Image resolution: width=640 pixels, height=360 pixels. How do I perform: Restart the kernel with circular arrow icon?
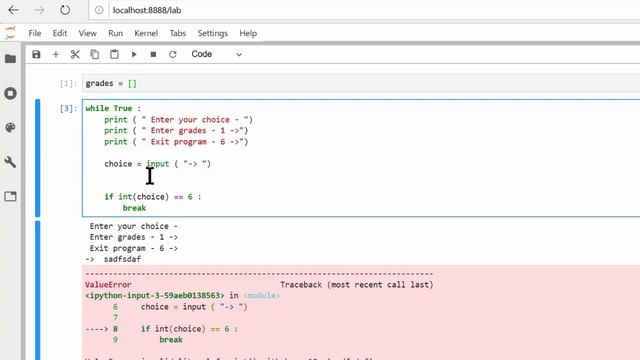[x=173, y=54]
